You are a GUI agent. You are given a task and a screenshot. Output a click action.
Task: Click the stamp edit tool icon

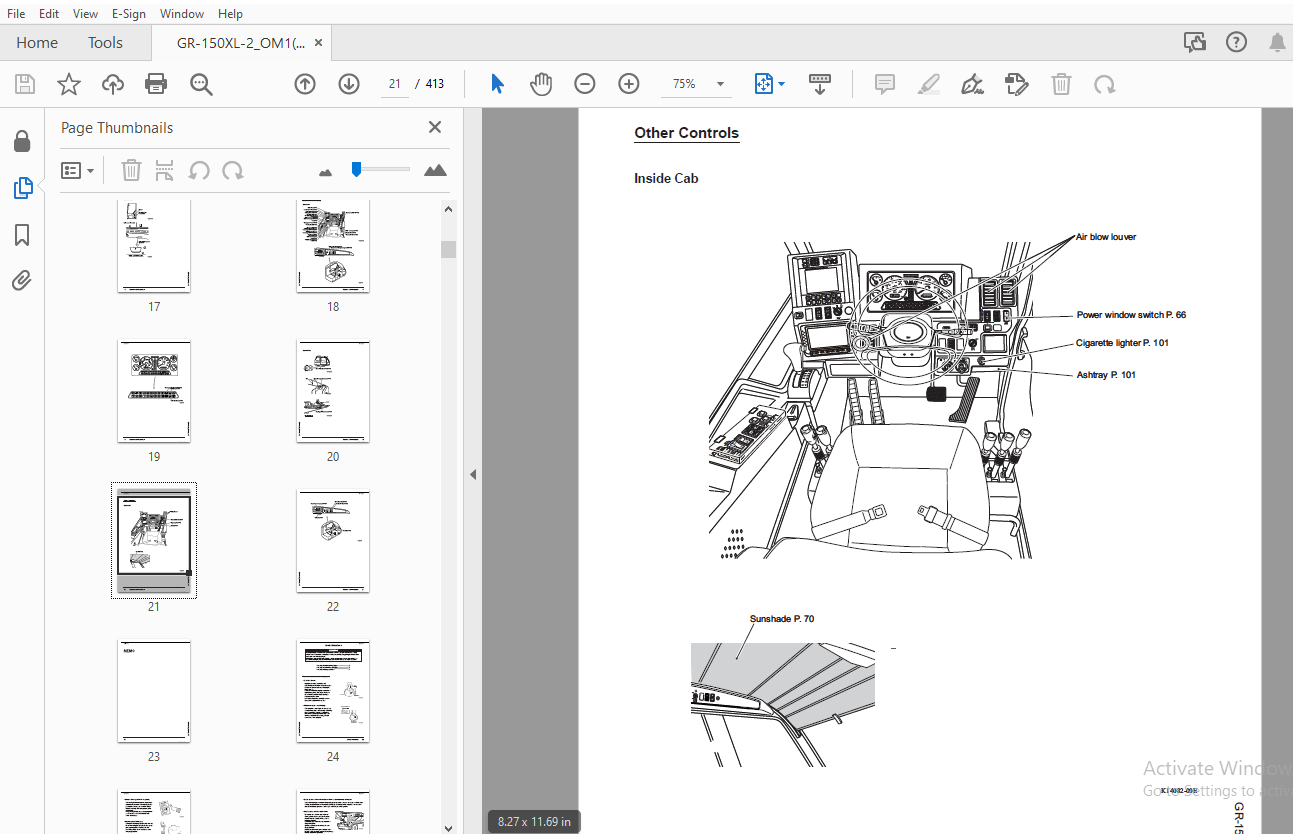(x=1016, y=84)
